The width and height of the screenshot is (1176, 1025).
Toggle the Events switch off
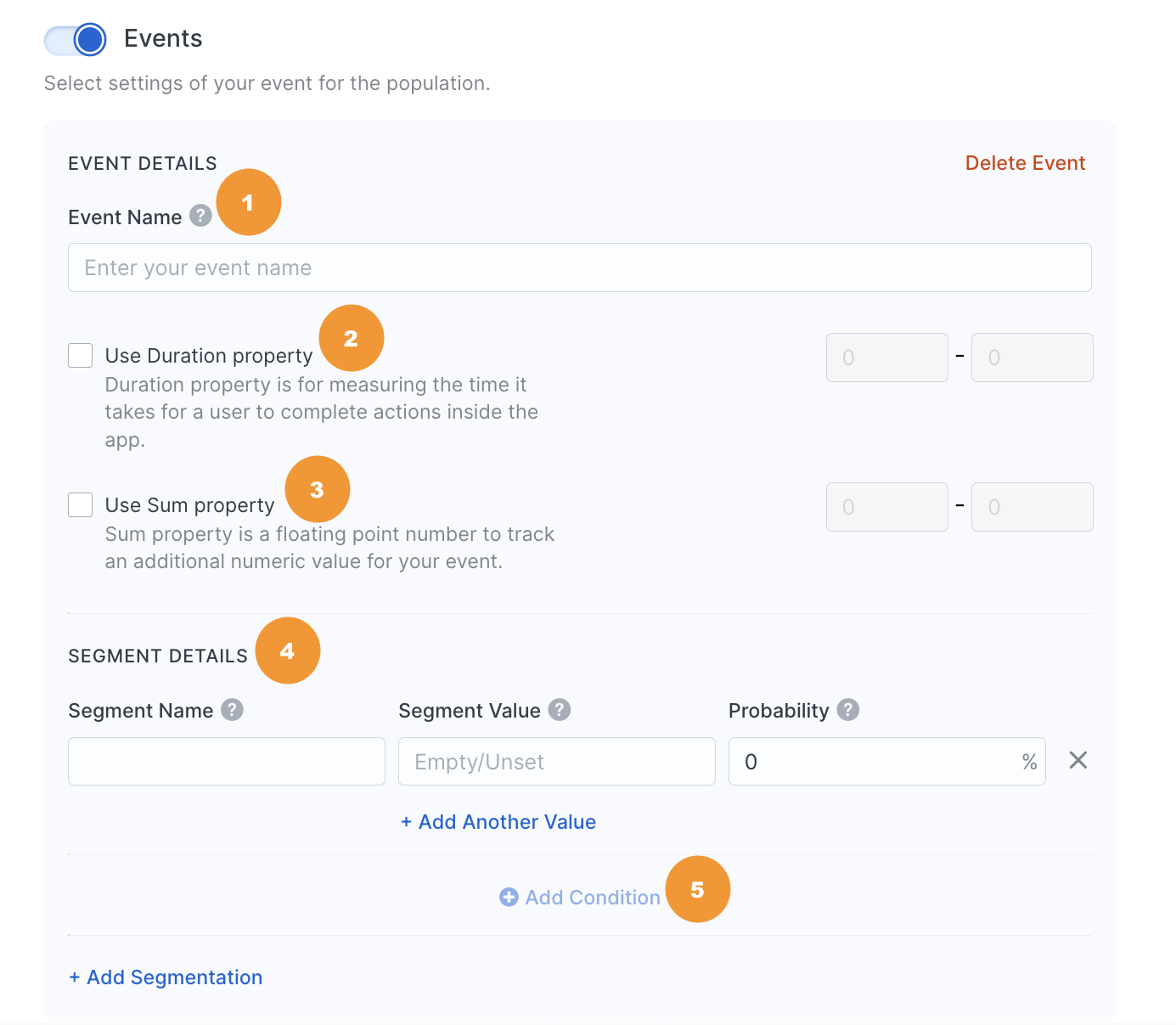click(x=76, y=39)
